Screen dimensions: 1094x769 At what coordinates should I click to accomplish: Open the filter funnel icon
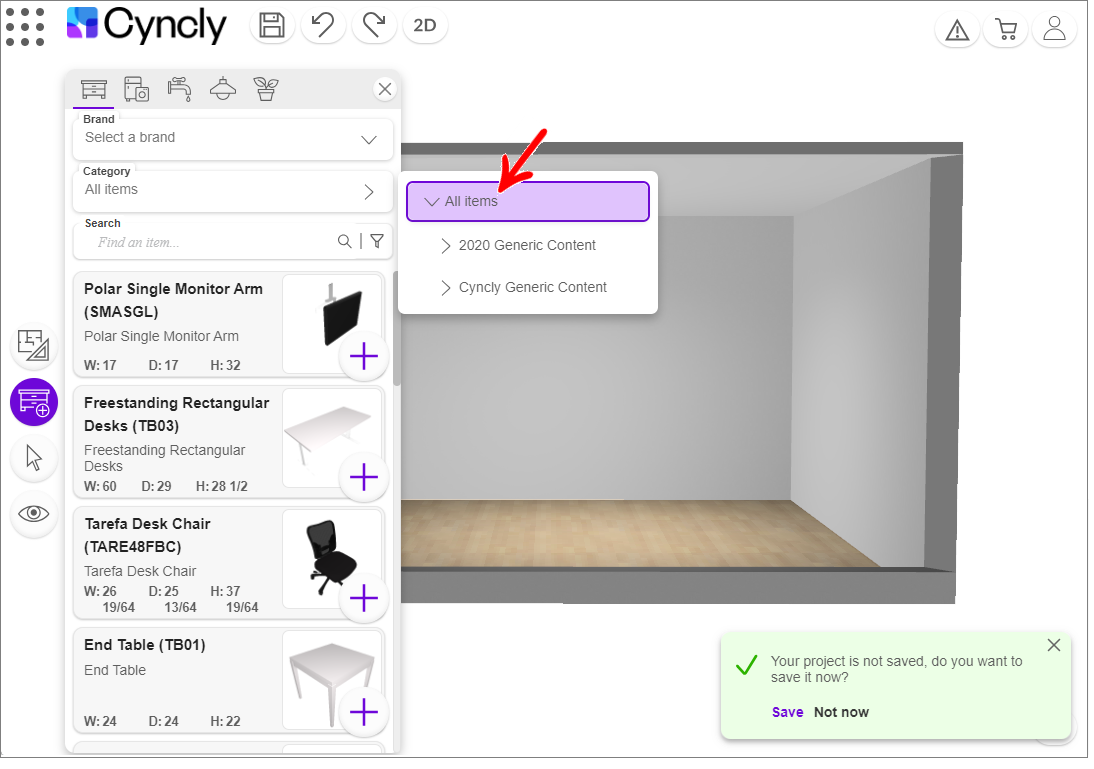[x=377, y=241]
